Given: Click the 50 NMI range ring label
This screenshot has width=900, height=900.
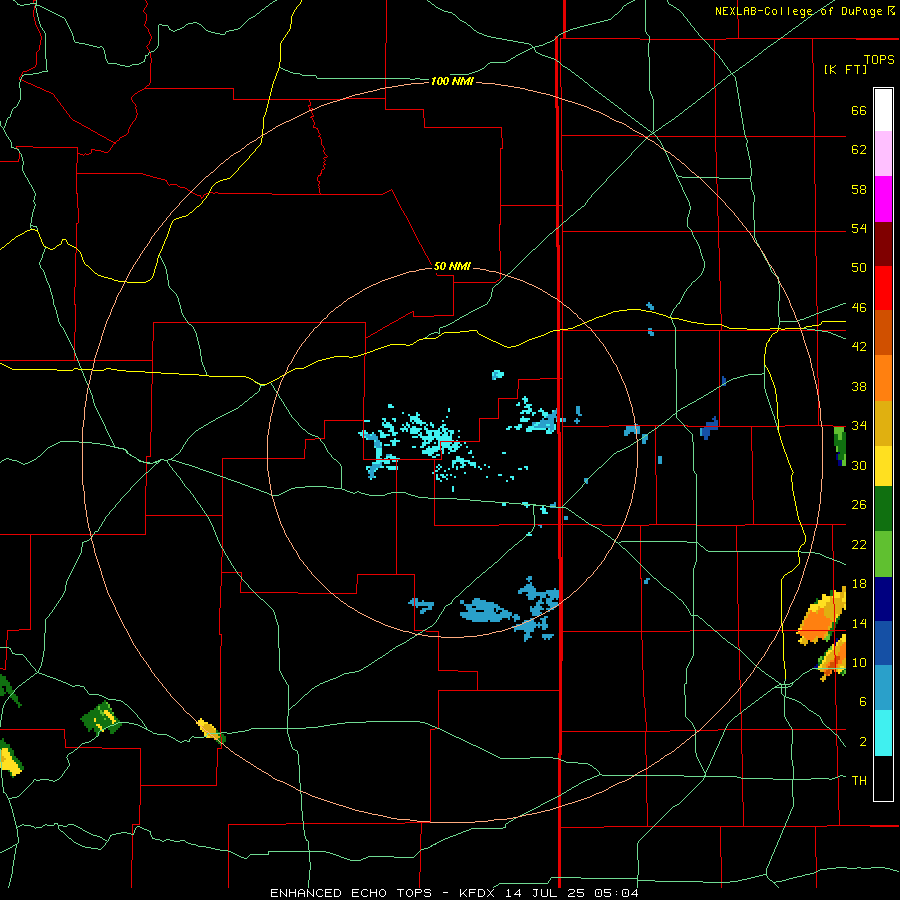Looking at the screenshot, I should [452, 266].
